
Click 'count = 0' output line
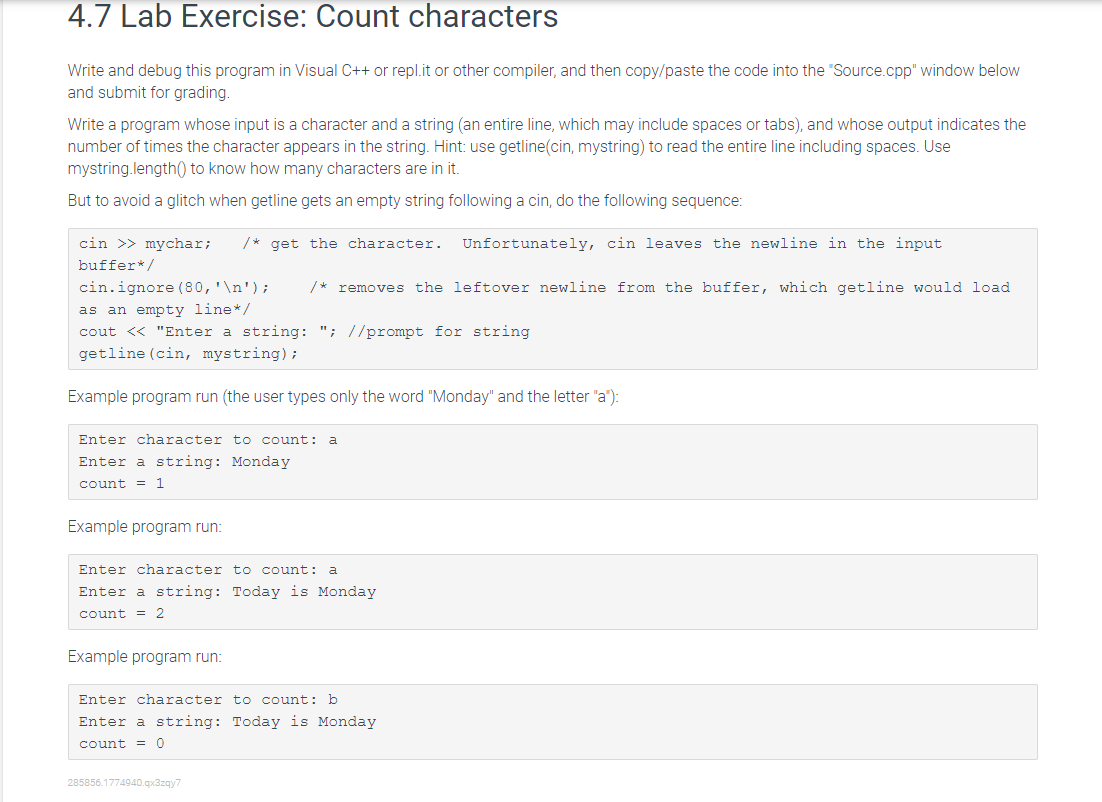point(121,744)
